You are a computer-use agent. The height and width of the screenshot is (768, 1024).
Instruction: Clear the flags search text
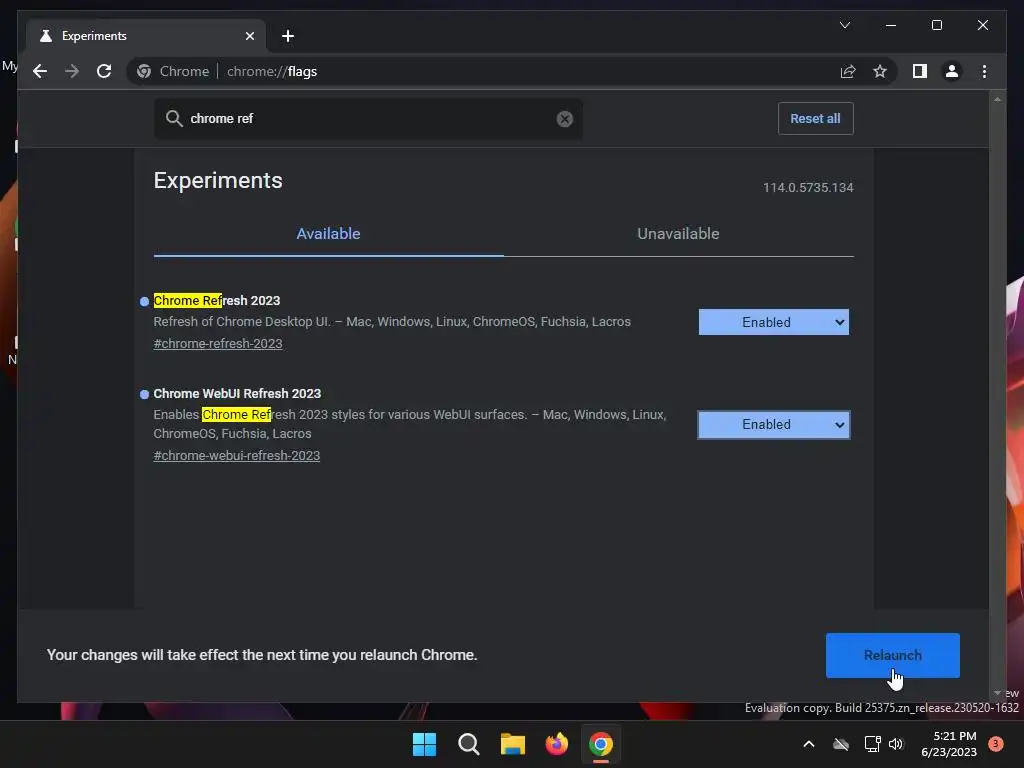click(x=564, y=119)
